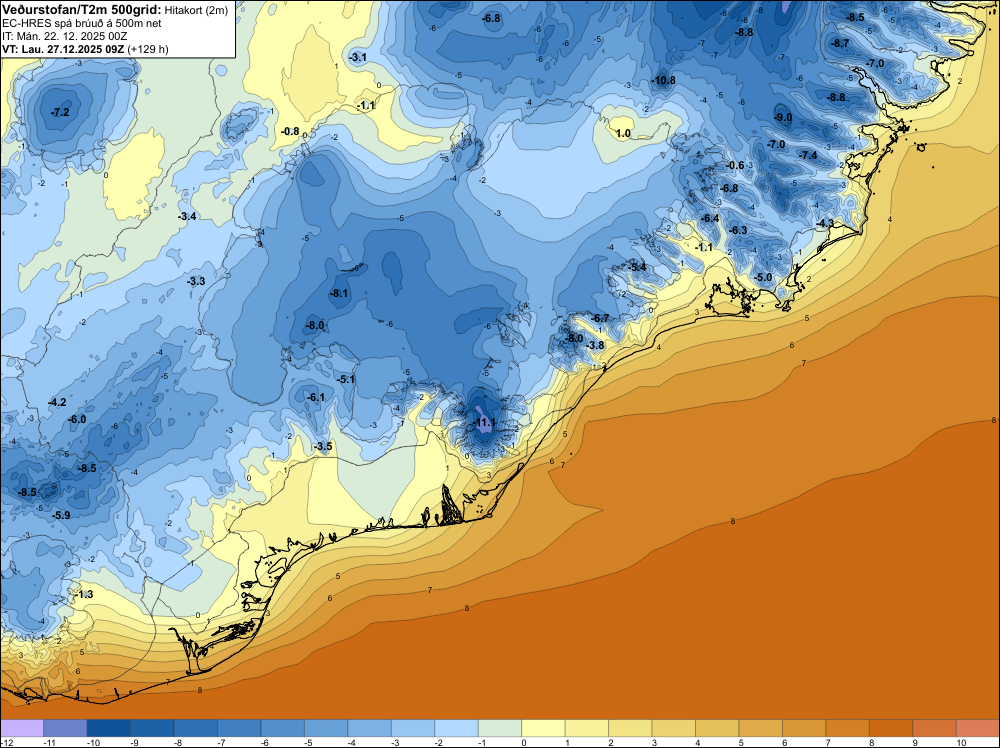Click the '-6.3' temperature label
The image size is (1000, 748).
click(x=738, y=230)
